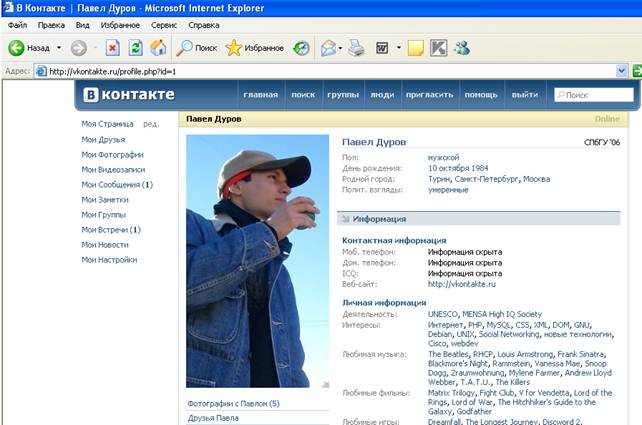Click the Mail envelope toolbar icon
This screenshot has width=642, height=425.
(x=328, y=47)
